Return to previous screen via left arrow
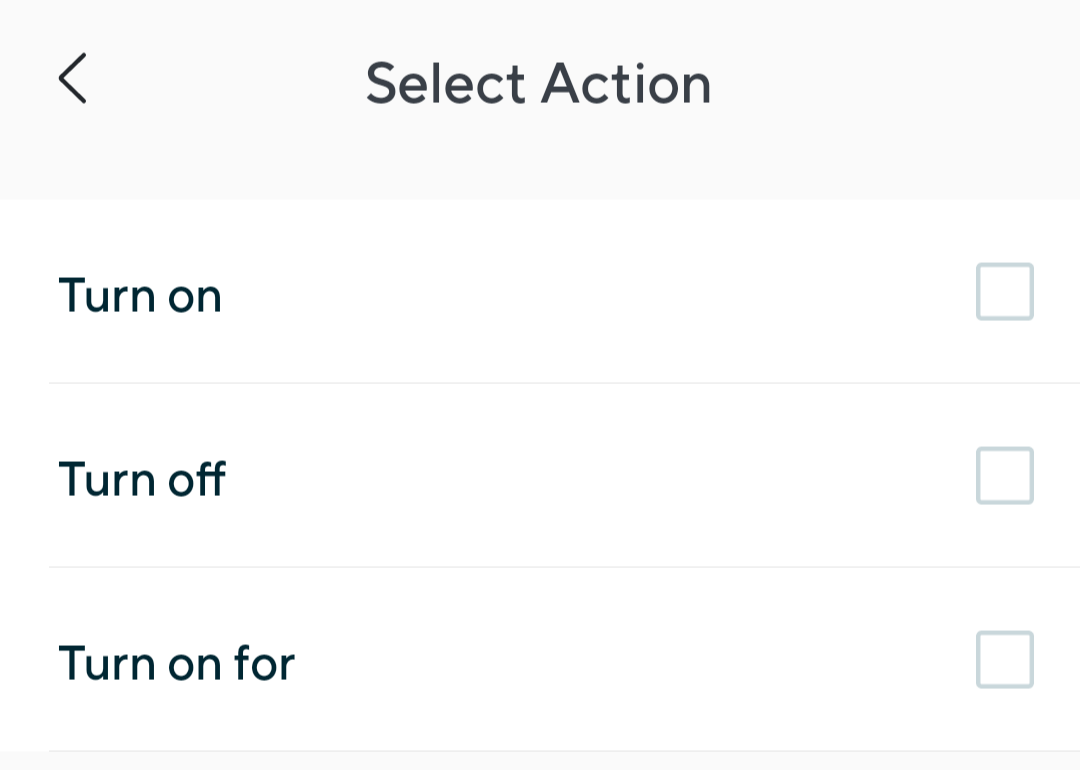The height and width of the screenshot is (770, 1080). [72, 80]
